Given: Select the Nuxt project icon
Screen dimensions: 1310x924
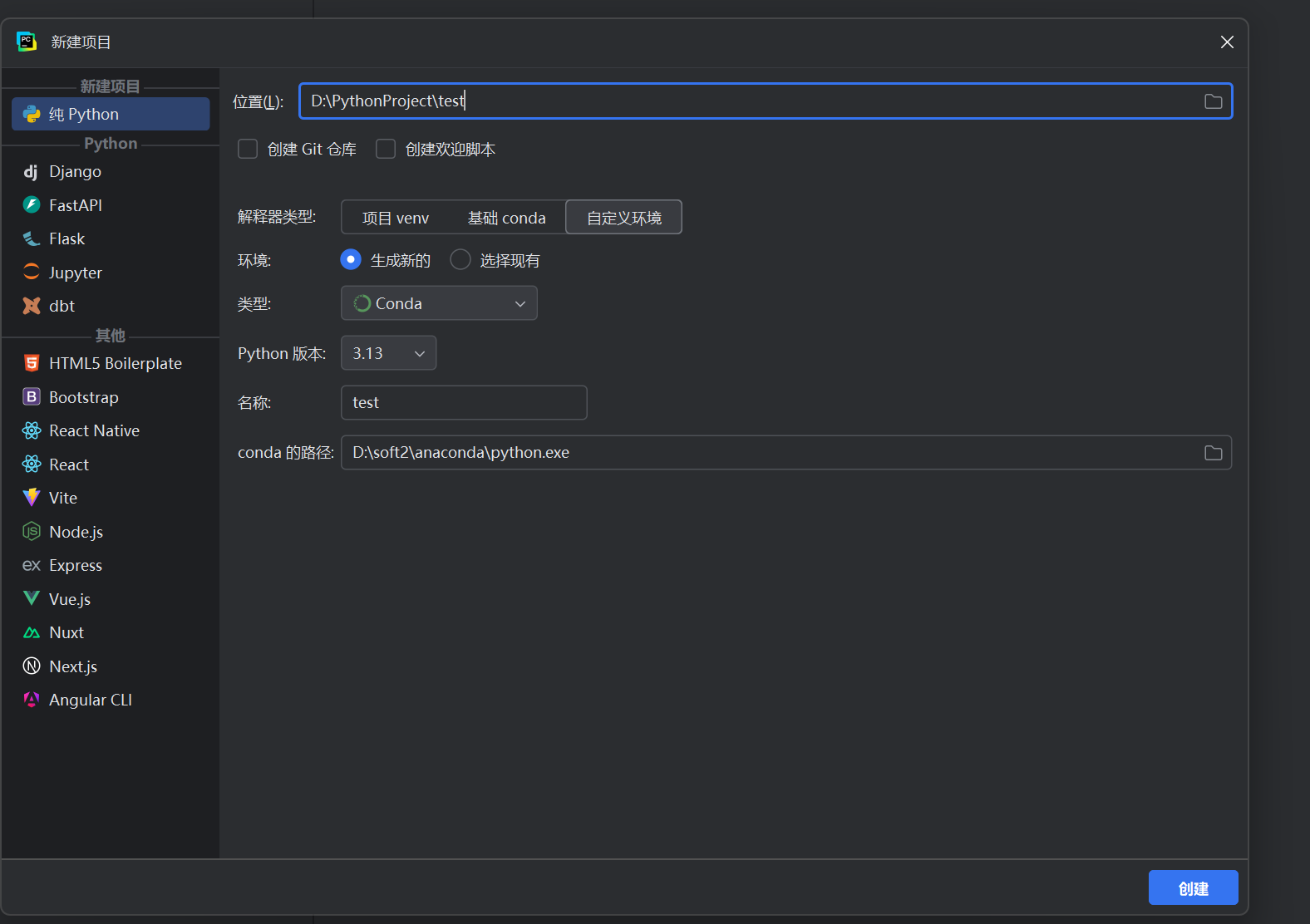Looking at the screenshot, I should tap(32, 632).
